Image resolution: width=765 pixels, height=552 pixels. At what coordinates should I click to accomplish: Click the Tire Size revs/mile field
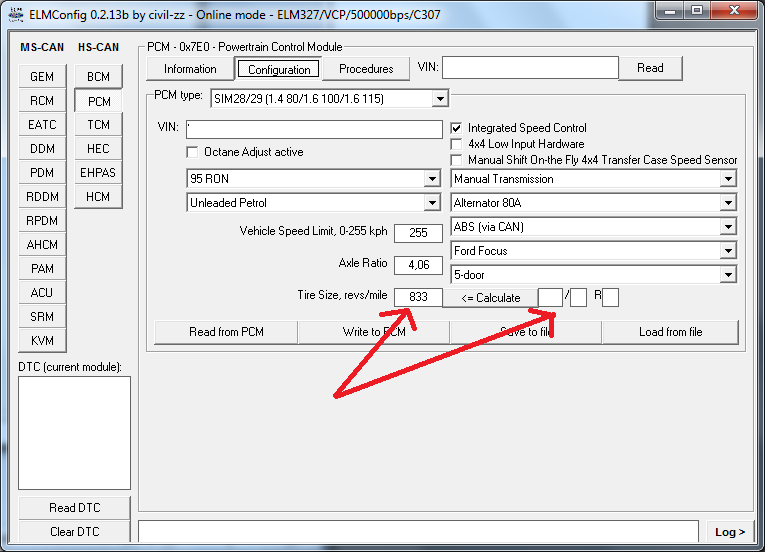tap(418, 297)
